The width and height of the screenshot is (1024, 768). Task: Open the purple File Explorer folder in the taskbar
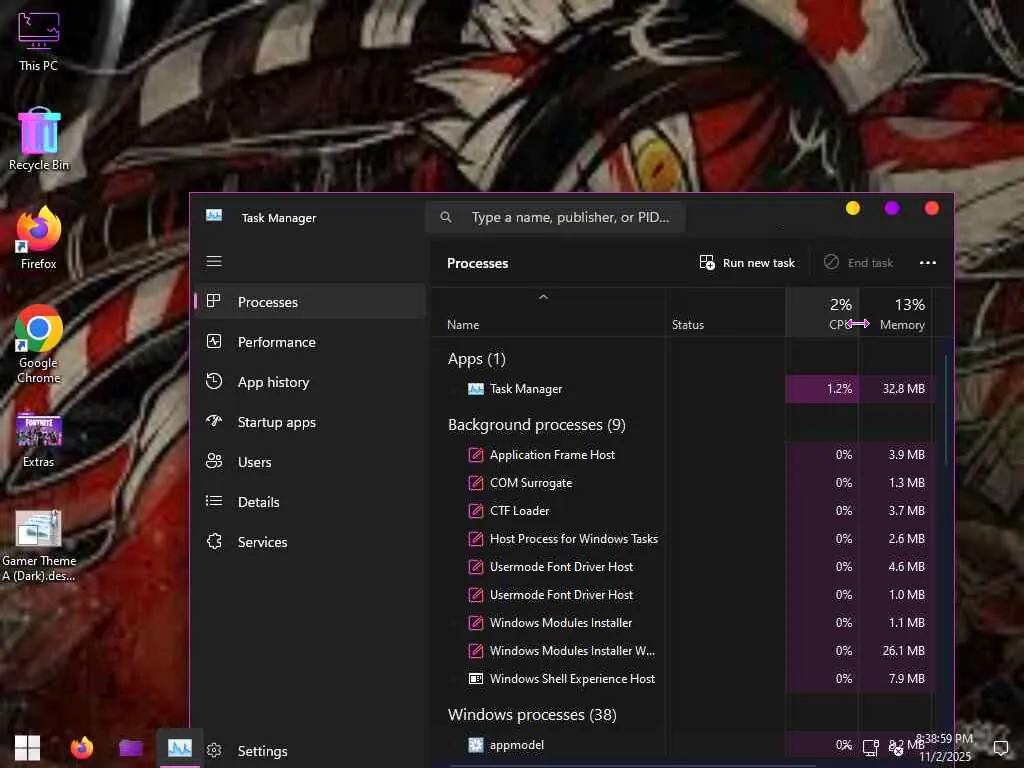point(131,748)
